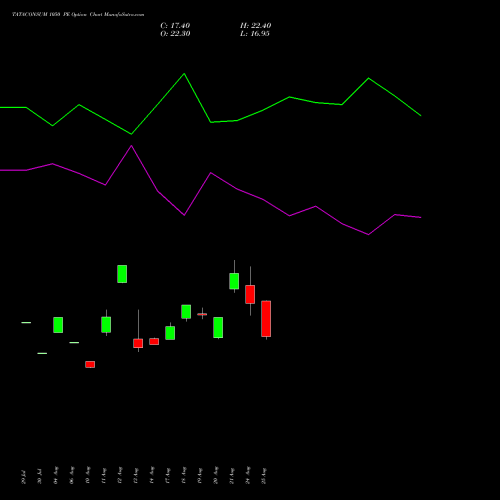Image resolution: width=500 pixels, height=500 pixels.
Task: Click the TATACONSUM chart title text
Action: click(x=78, y=15)
